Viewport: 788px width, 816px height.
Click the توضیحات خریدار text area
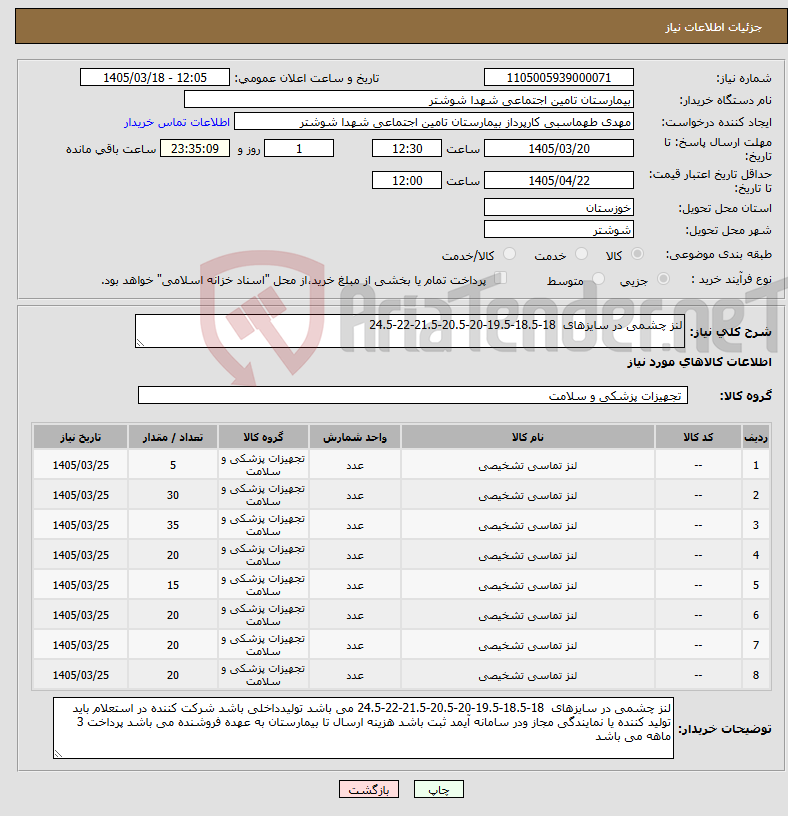coord(363,728)
